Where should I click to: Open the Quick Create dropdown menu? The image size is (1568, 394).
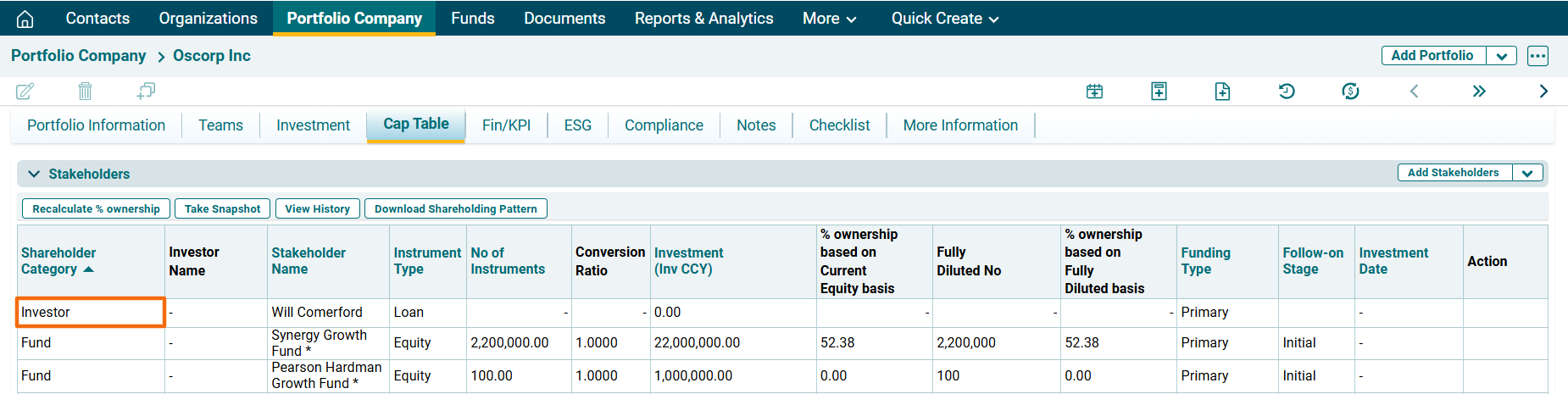tap(944, 19)
